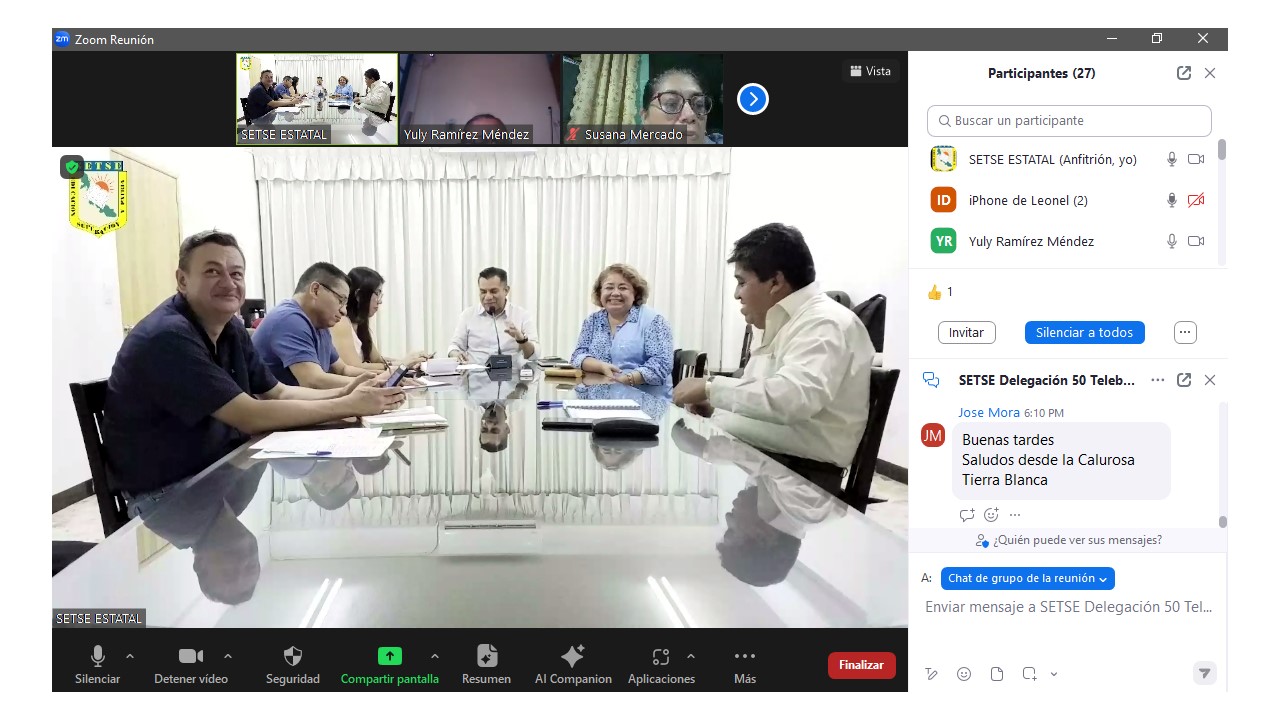Toggle Yuly Ramírez Méndez's microphone
Viewport: 1280px width, 720px height.
click(x=1171, y=241)
